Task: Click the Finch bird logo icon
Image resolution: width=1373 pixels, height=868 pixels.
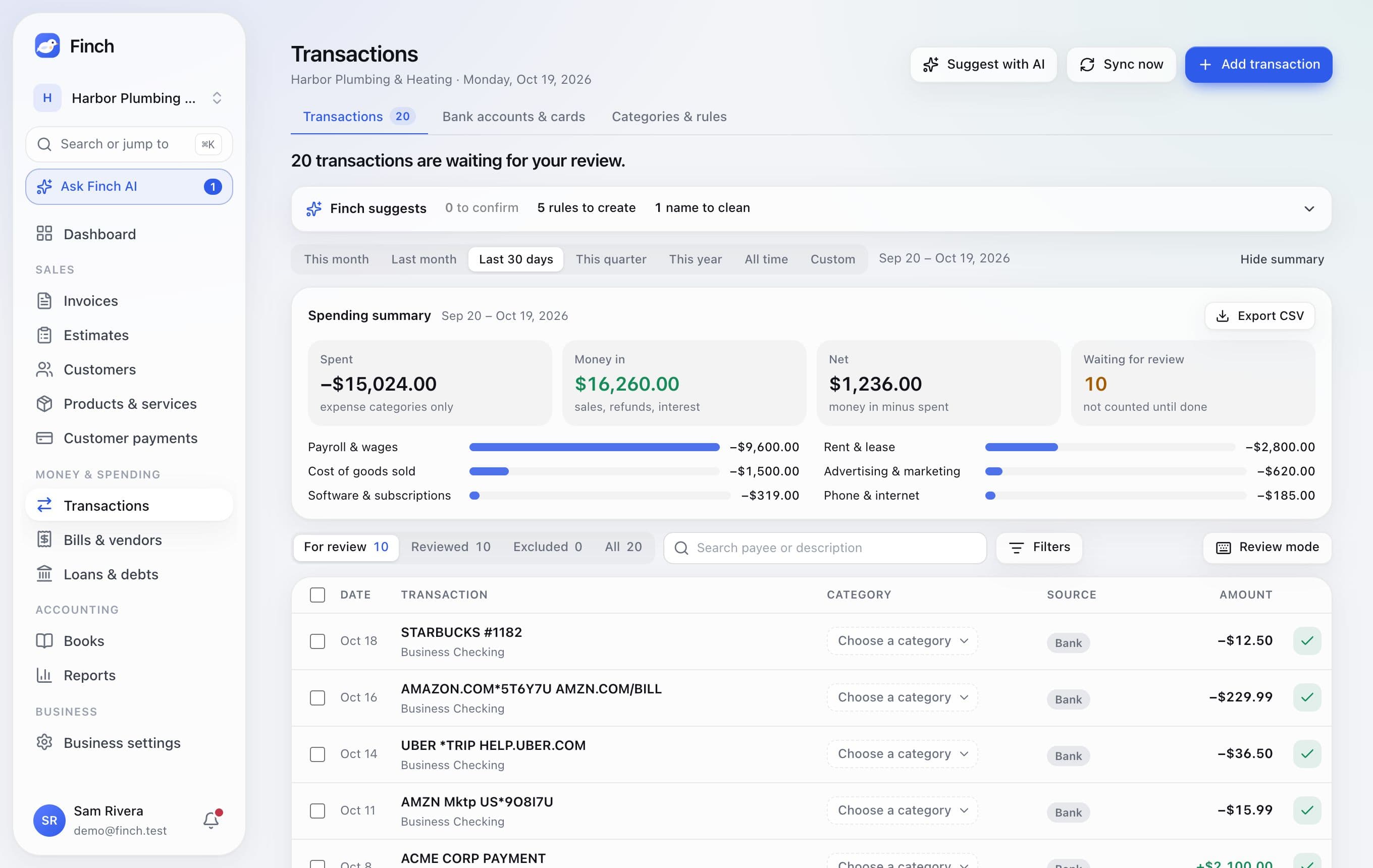Action: [x=47, y=45]
